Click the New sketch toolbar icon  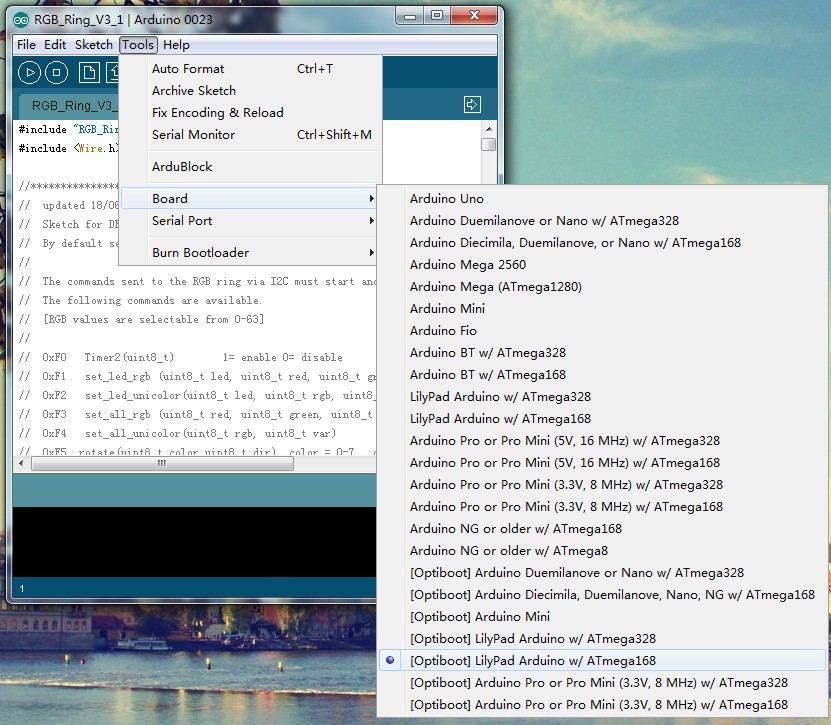[89, 73]
